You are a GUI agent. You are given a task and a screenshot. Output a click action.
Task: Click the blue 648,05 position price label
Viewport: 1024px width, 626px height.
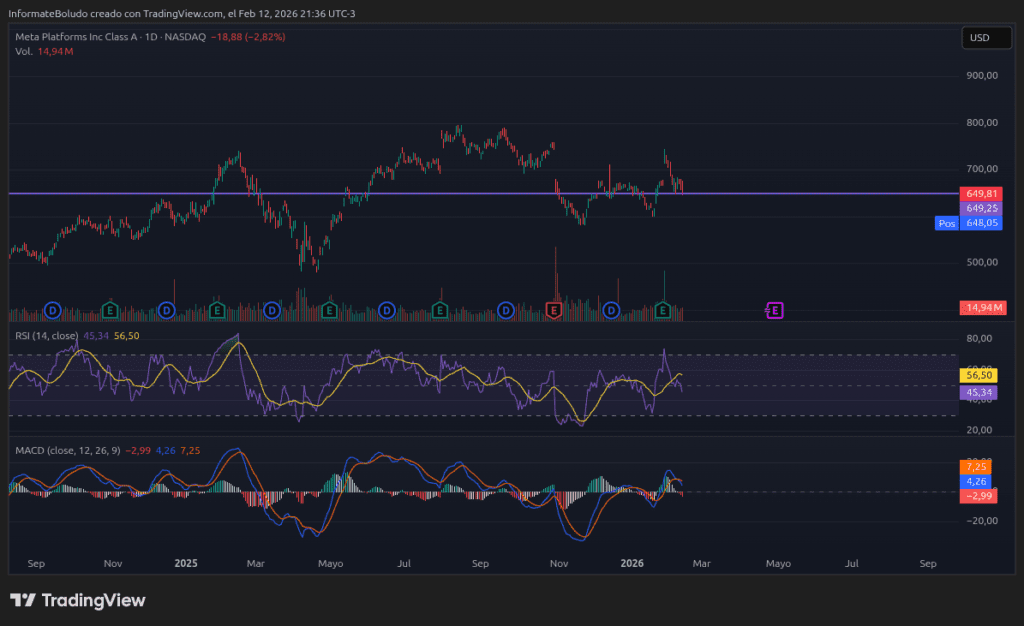tap(981, 223)
